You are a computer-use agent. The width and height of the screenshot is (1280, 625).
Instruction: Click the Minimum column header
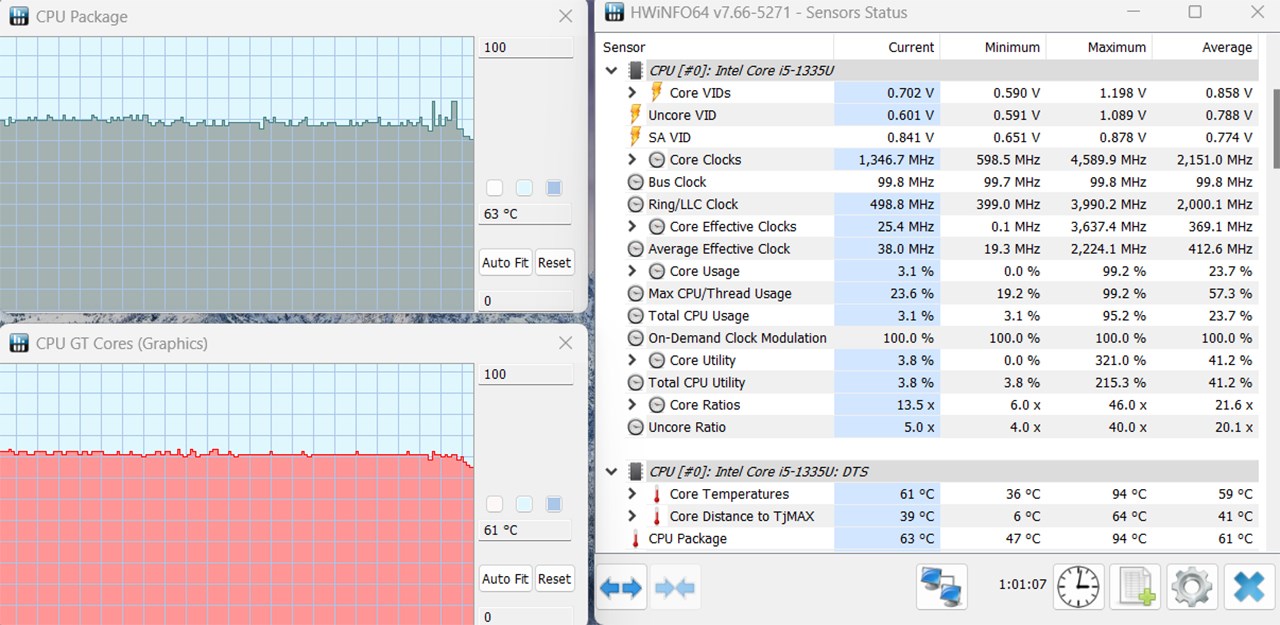tap(993, 47)
